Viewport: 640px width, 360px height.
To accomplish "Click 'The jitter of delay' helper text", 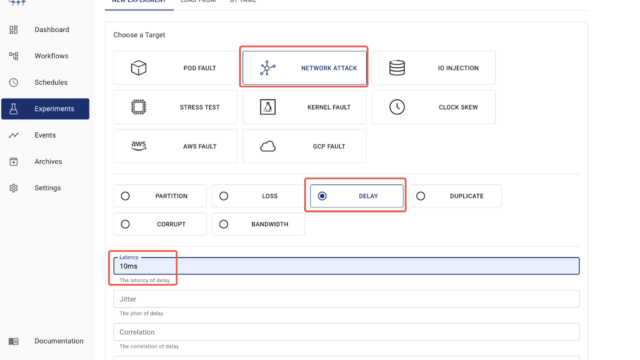I will pyautogui.click(x=141, y=313).
